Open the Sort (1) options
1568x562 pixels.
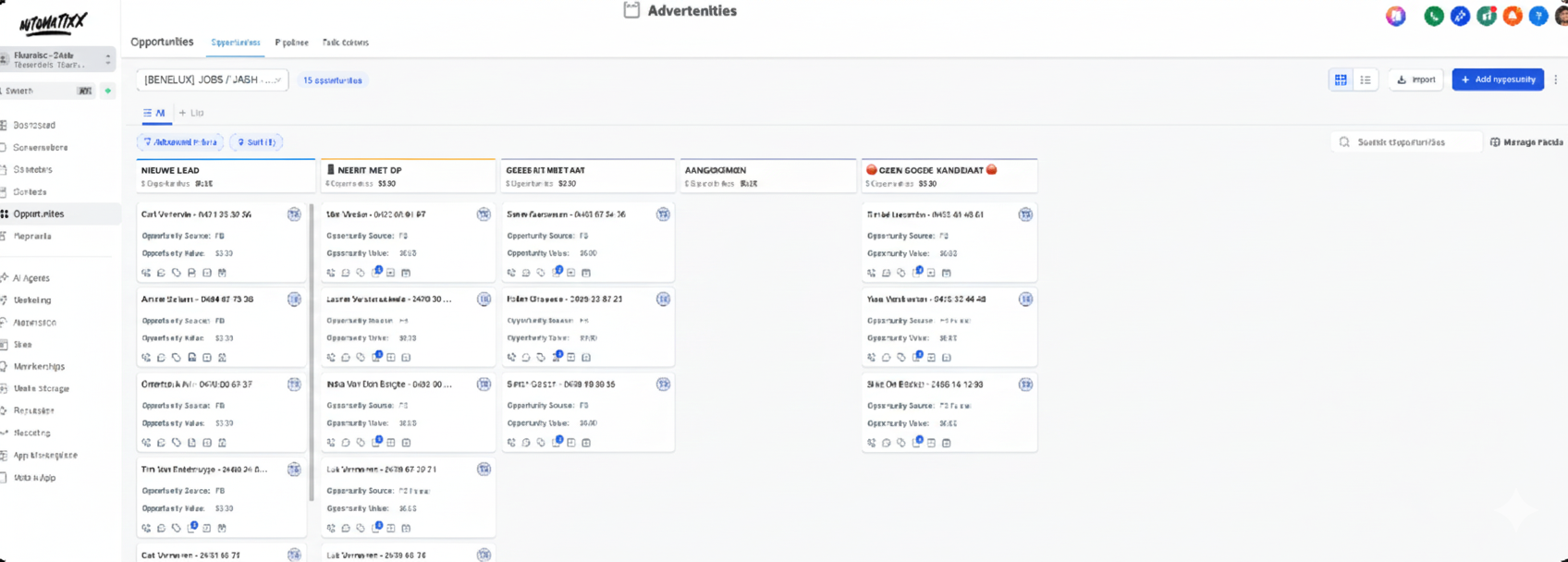256,142
